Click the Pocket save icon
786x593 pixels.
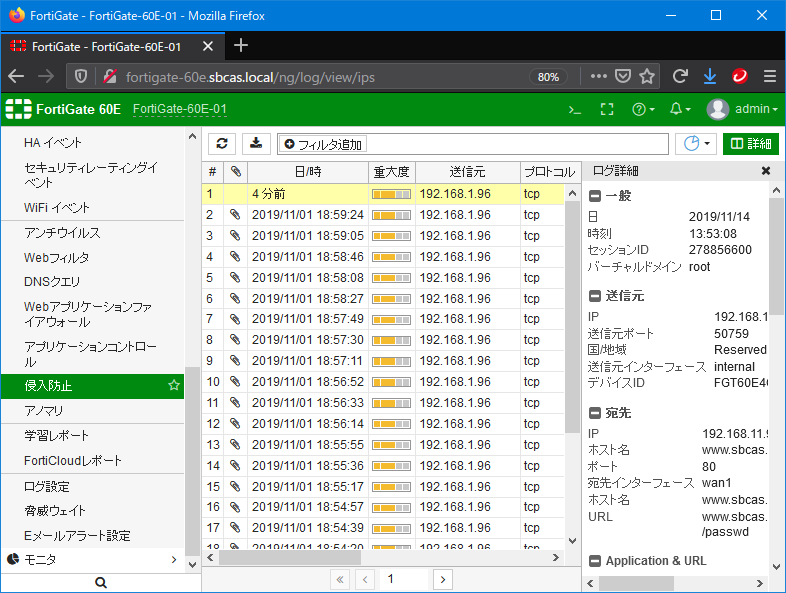pyautogui.click(x=623, y=77)
